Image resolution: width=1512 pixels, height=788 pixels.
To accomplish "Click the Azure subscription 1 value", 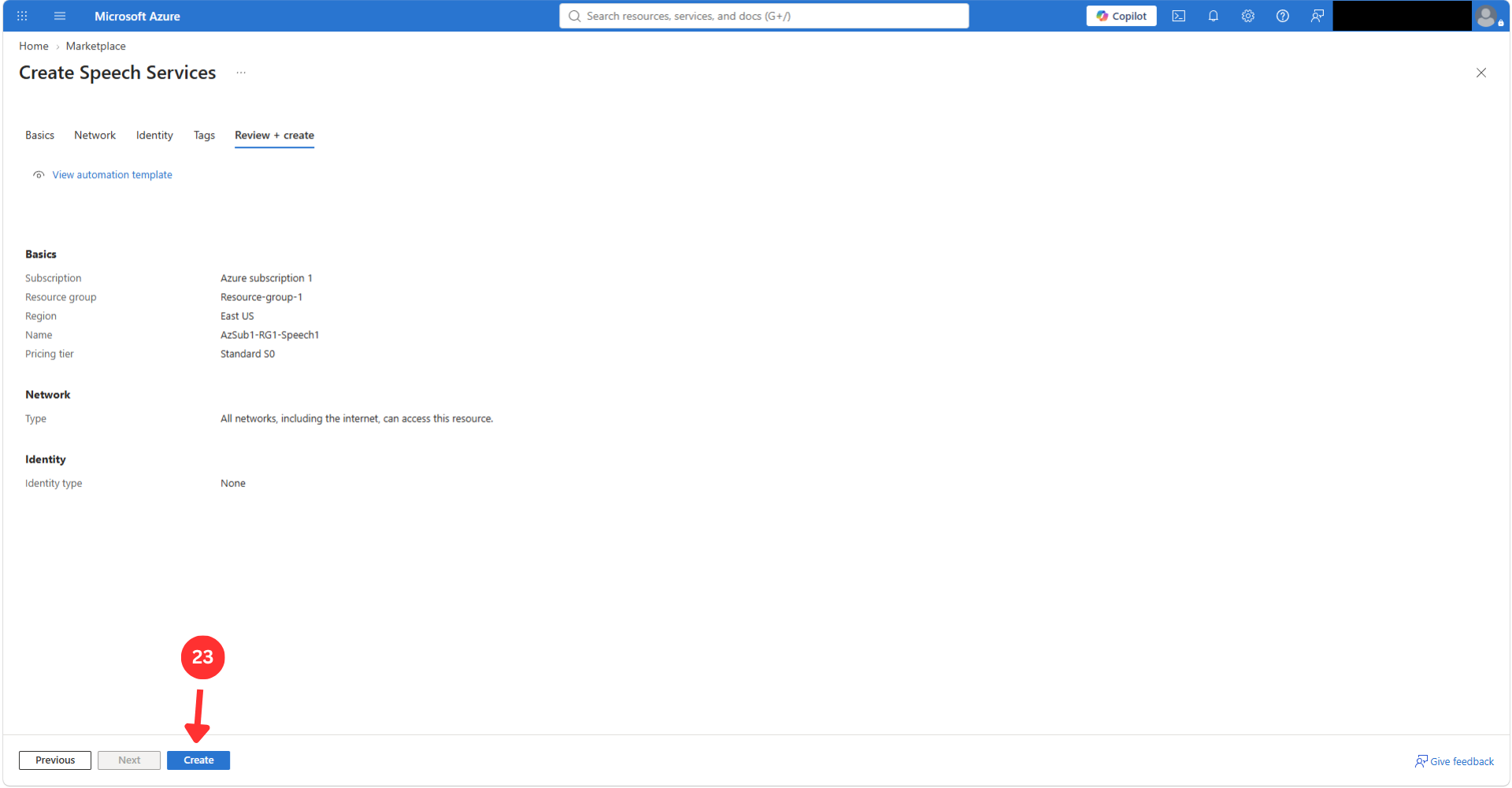I will [x=266, y=278].
